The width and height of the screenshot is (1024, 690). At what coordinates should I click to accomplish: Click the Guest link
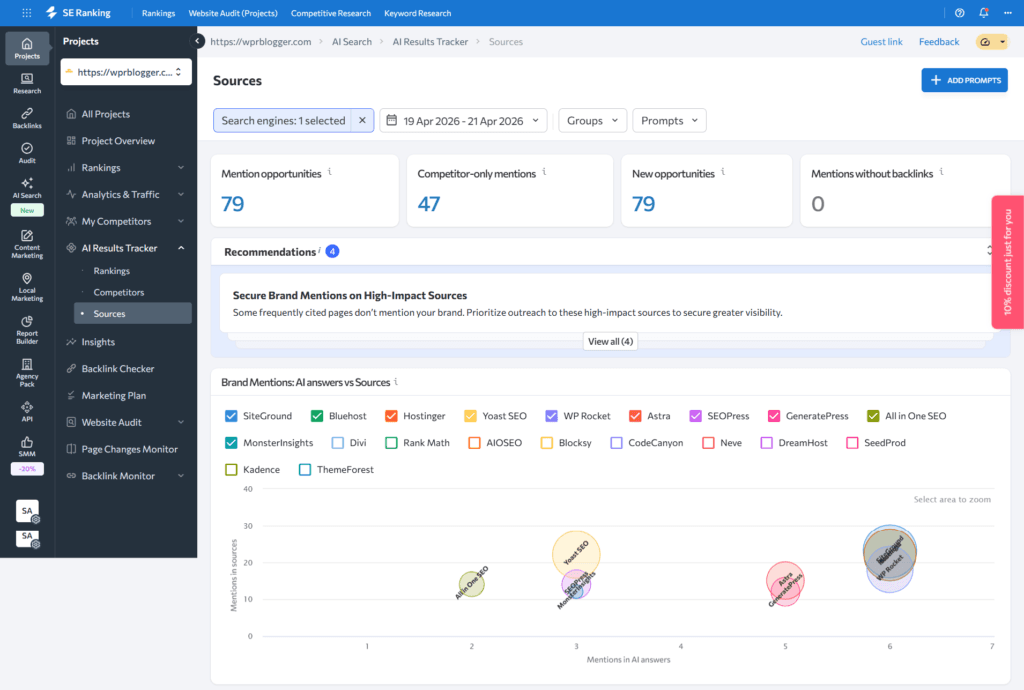click(x=881, y=42)
